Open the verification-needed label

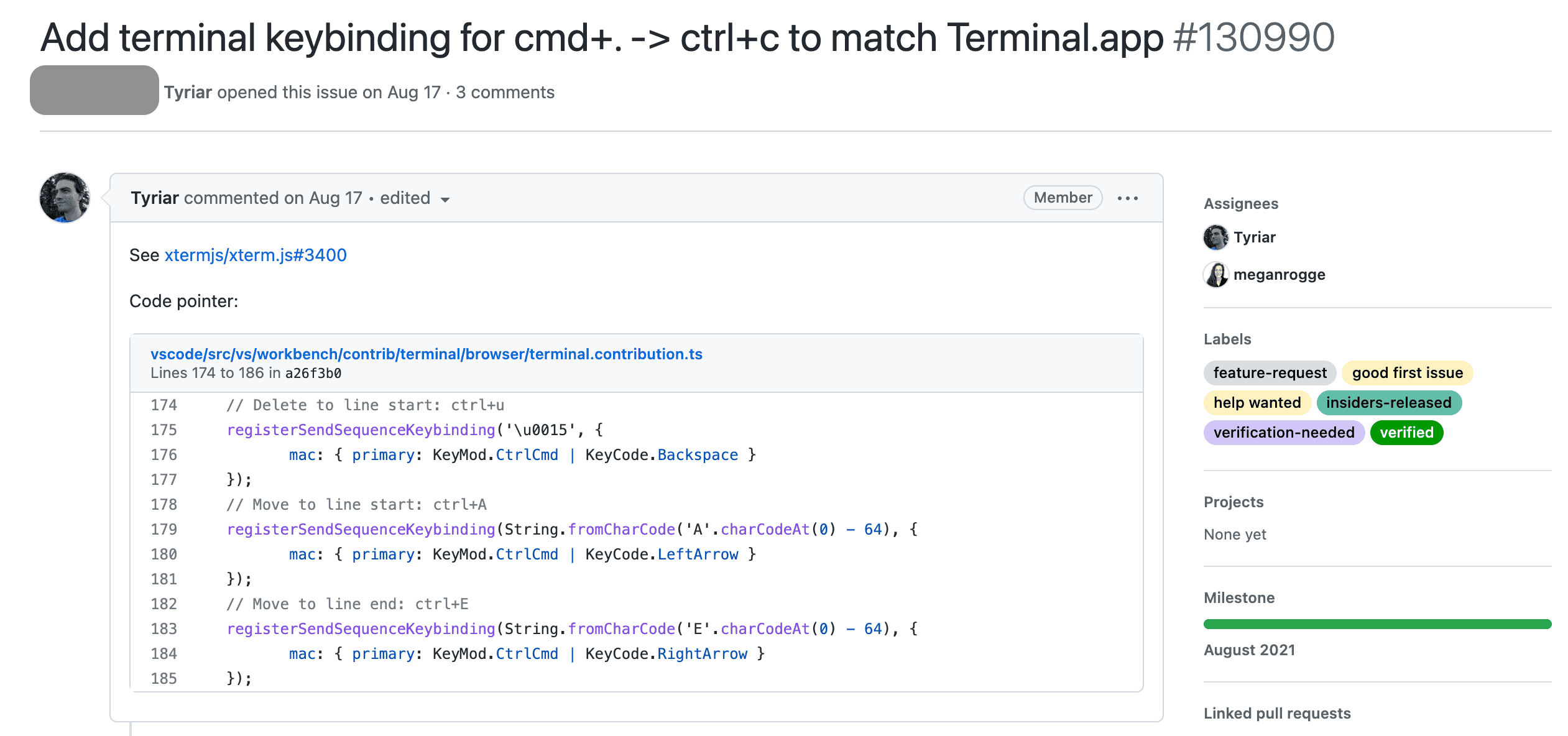click(1283, 433)
